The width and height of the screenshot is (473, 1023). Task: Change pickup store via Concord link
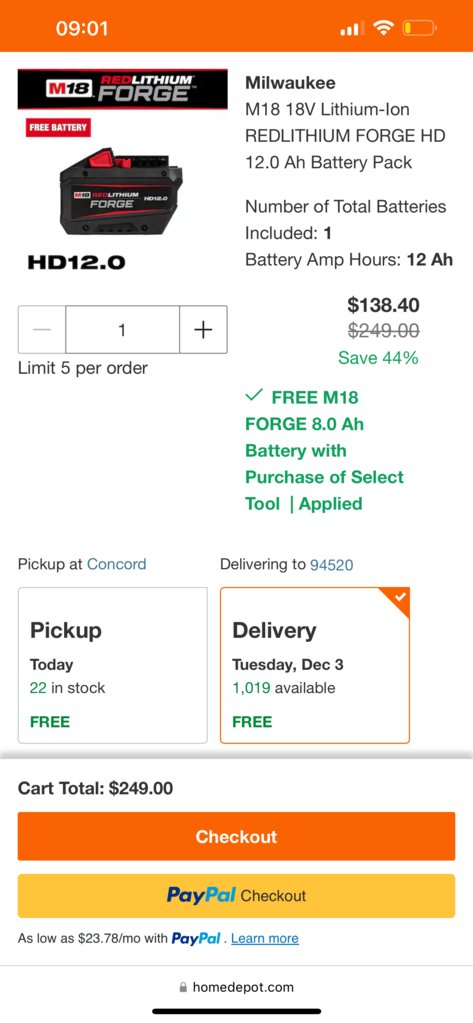click(117, 564)
